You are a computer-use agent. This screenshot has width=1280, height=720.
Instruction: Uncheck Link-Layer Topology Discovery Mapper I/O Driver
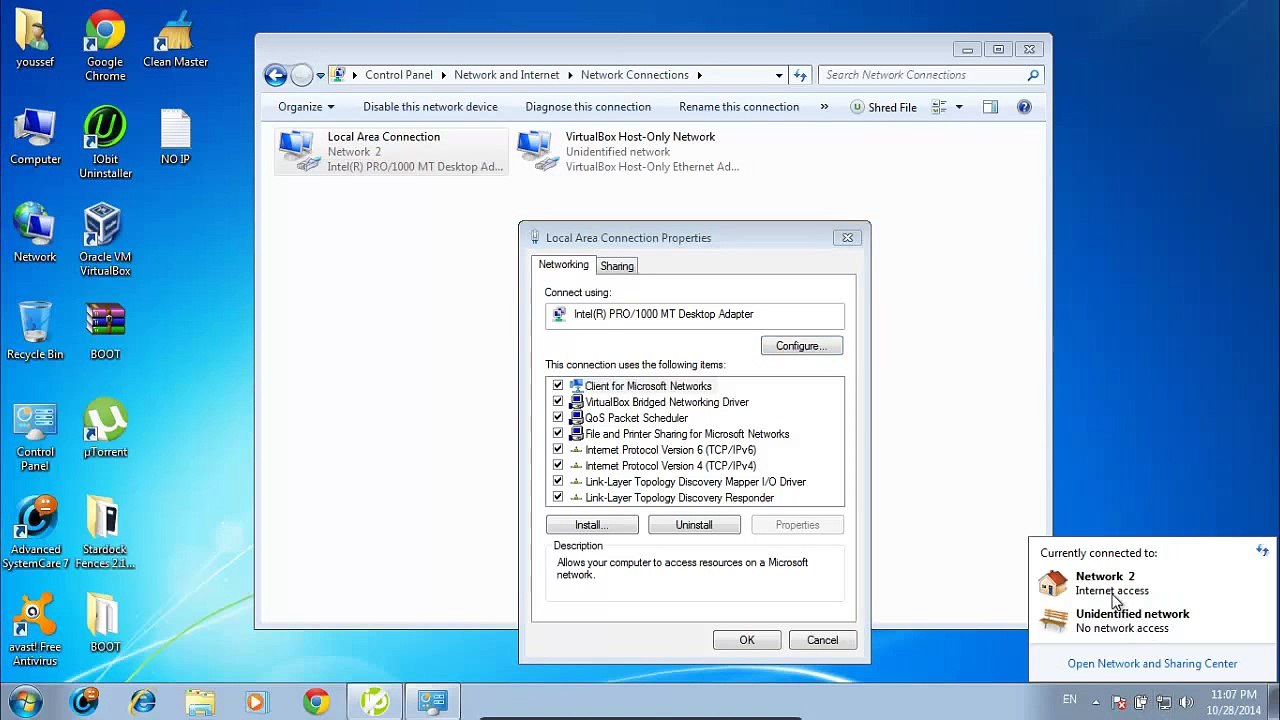[x=558, y=482]
